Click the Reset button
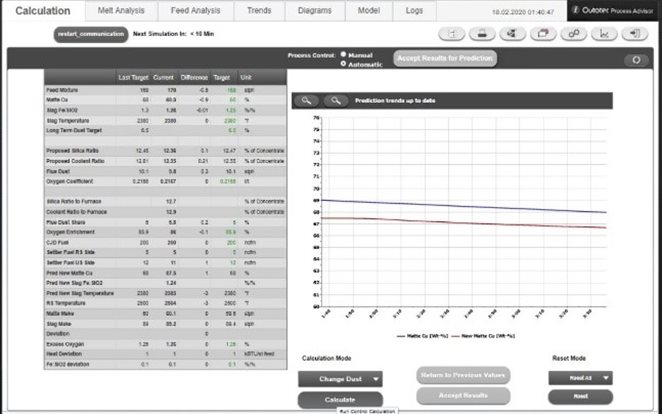The height and width of the screenshot is (414, 662). tap(581, 397)
